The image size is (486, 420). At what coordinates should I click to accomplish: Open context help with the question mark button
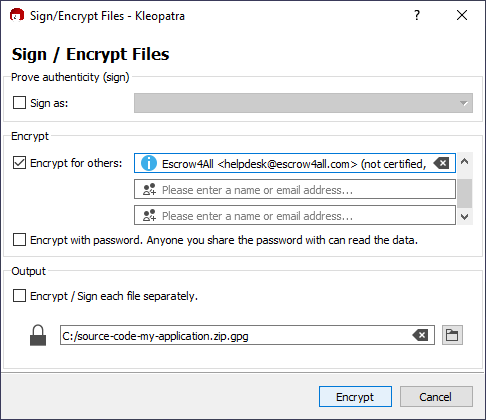click(x=417, y=15)
